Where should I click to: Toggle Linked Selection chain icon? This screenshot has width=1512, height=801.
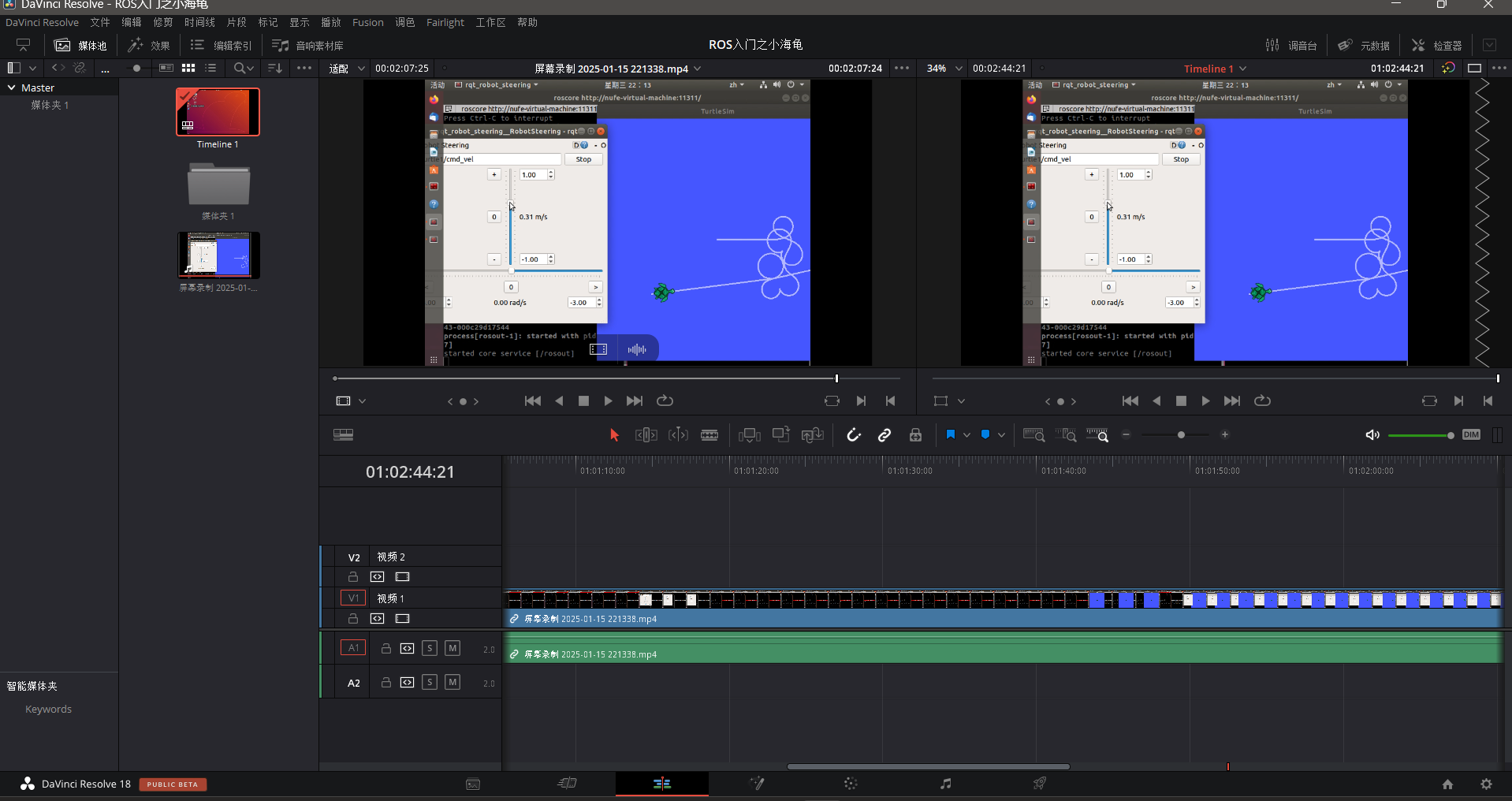tap(884, 435)
